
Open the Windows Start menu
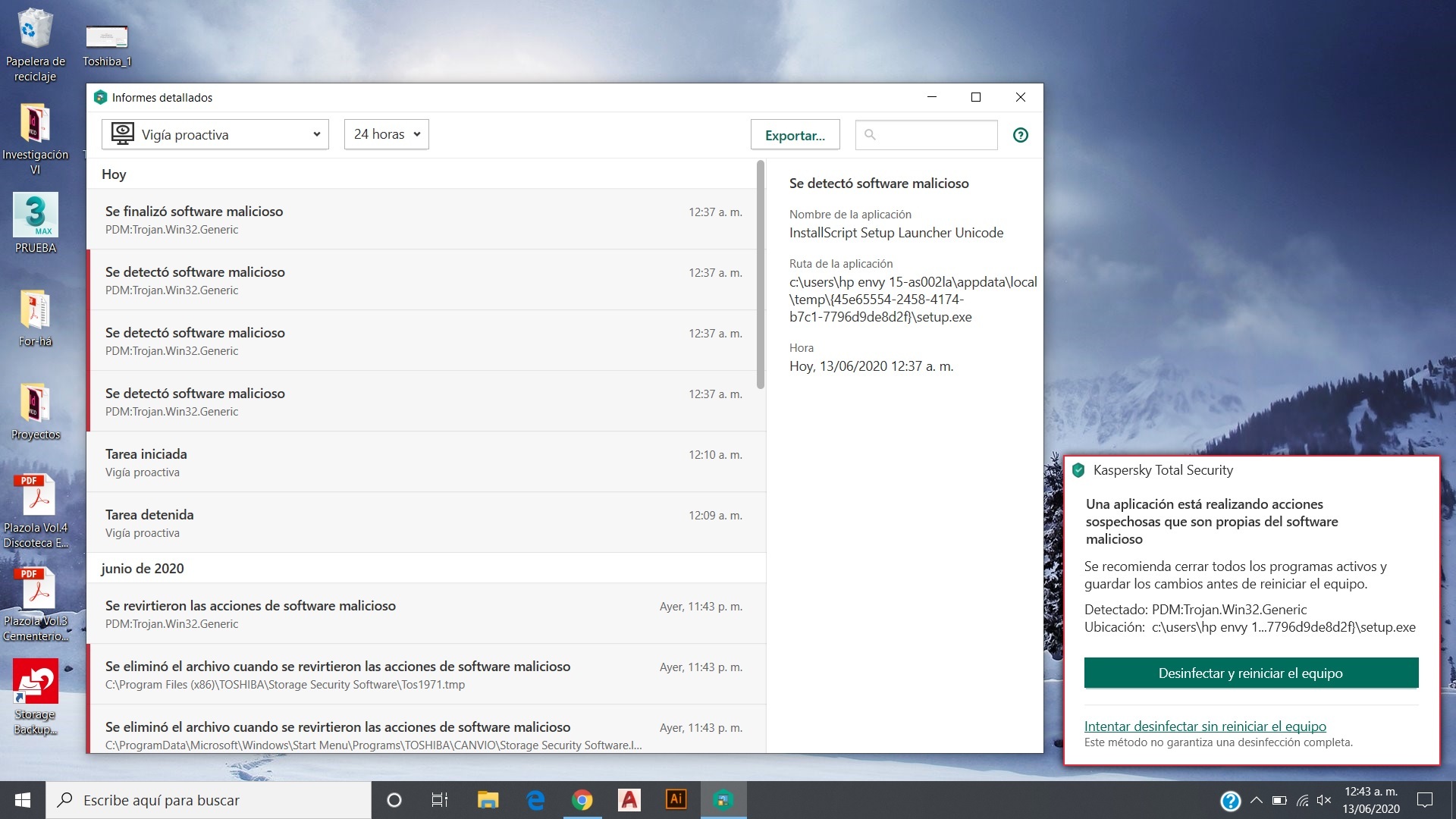click(x=23, y=800)
